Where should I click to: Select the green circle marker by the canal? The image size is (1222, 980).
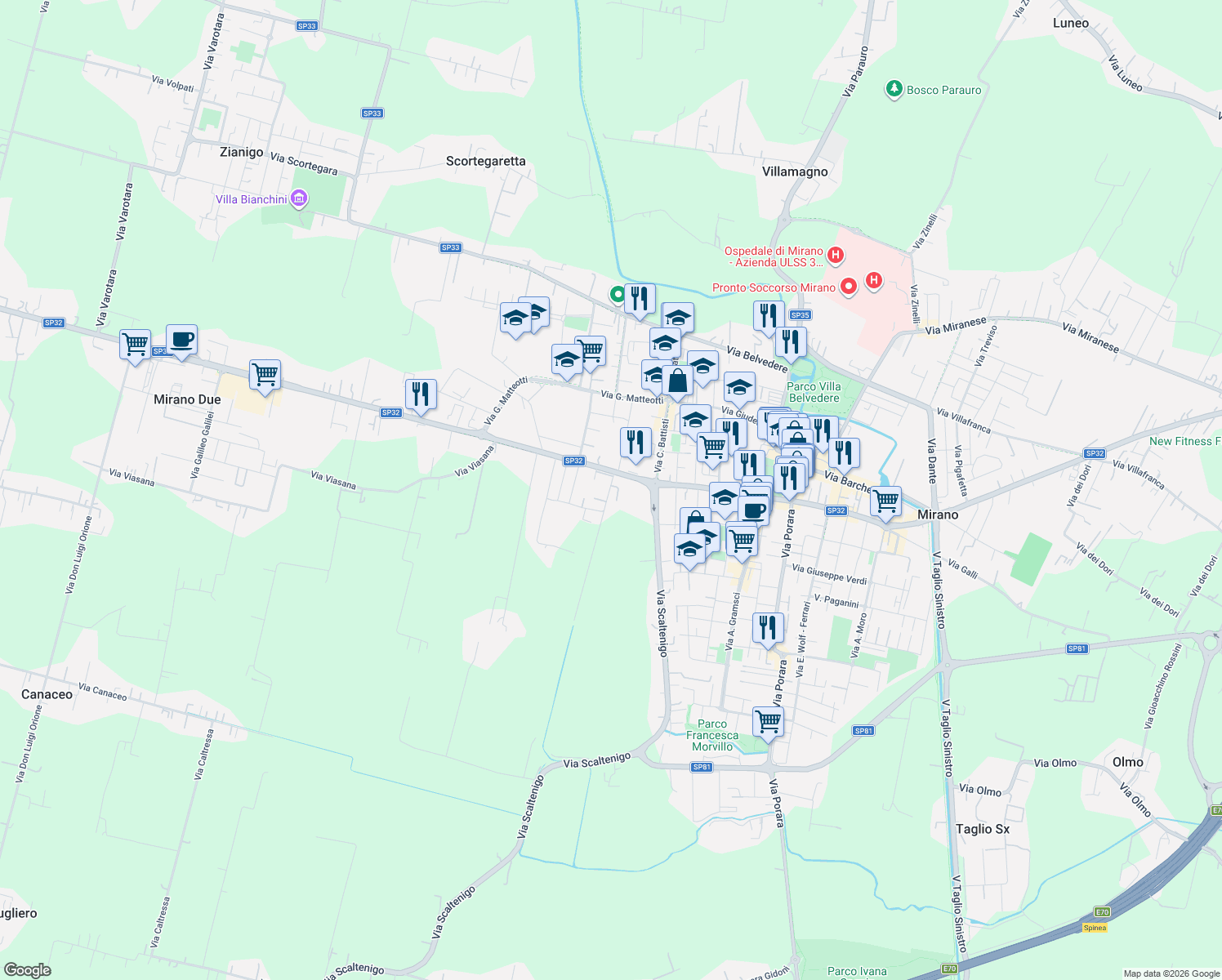tap(618, 294)
